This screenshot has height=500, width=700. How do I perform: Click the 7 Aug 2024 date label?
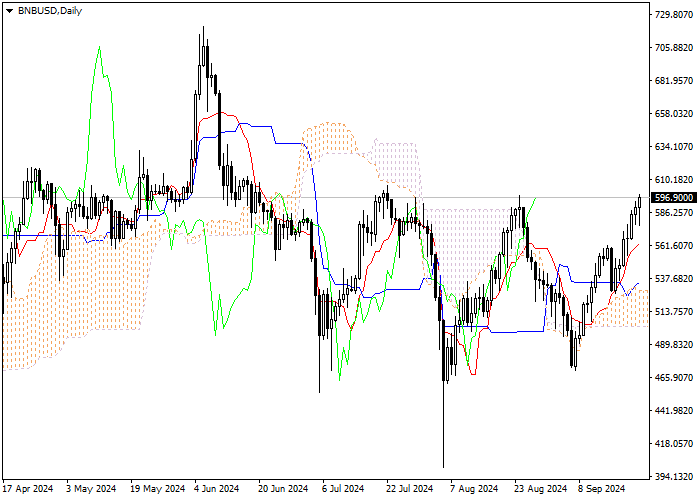(x=474, y=489)
